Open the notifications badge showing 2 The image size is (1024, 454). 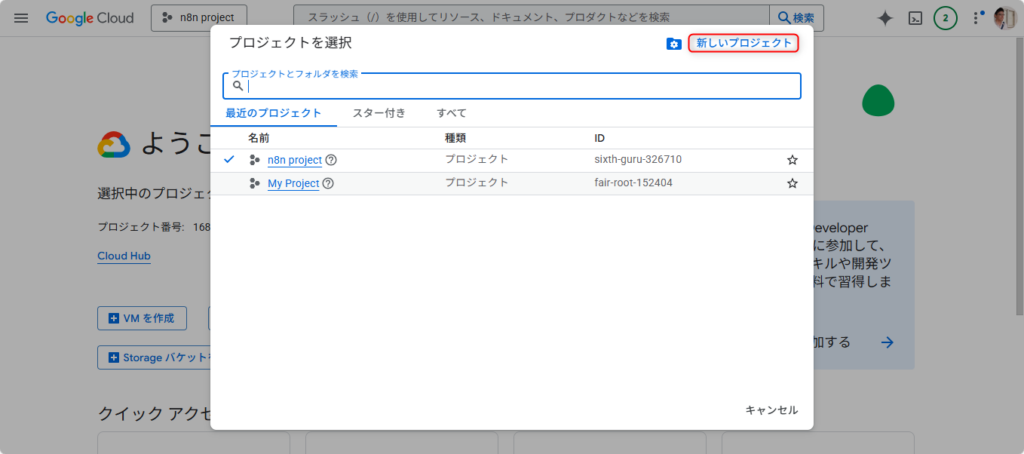click(945, 18)
